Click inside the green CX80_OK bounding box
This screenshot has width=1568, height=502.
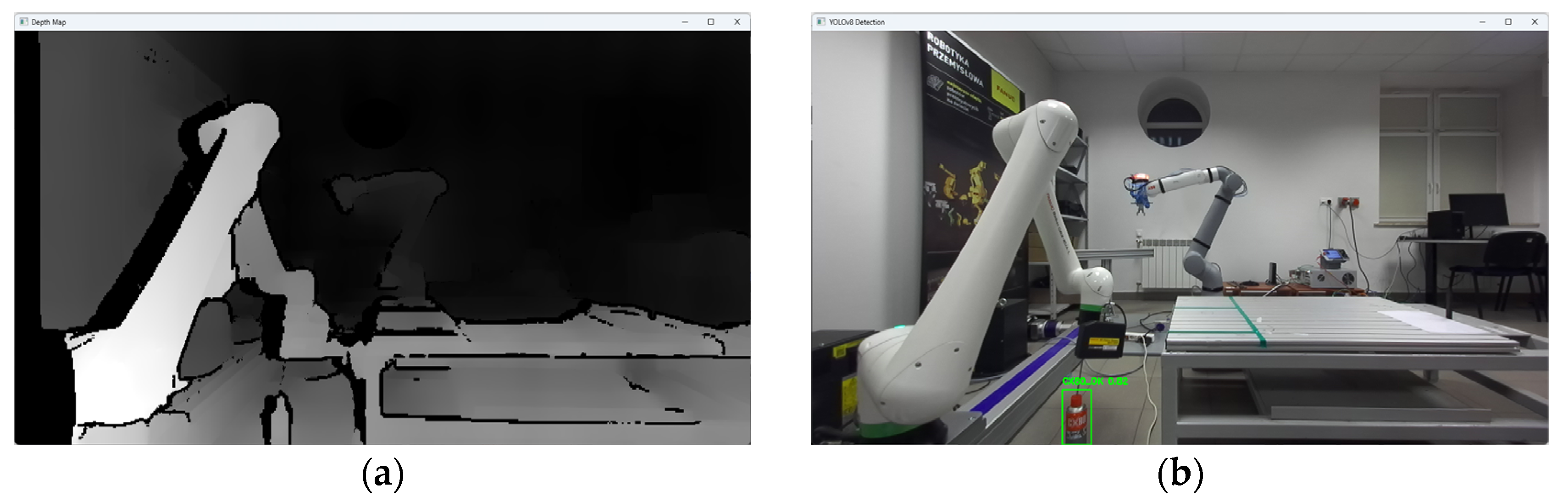click(1076, 418)
